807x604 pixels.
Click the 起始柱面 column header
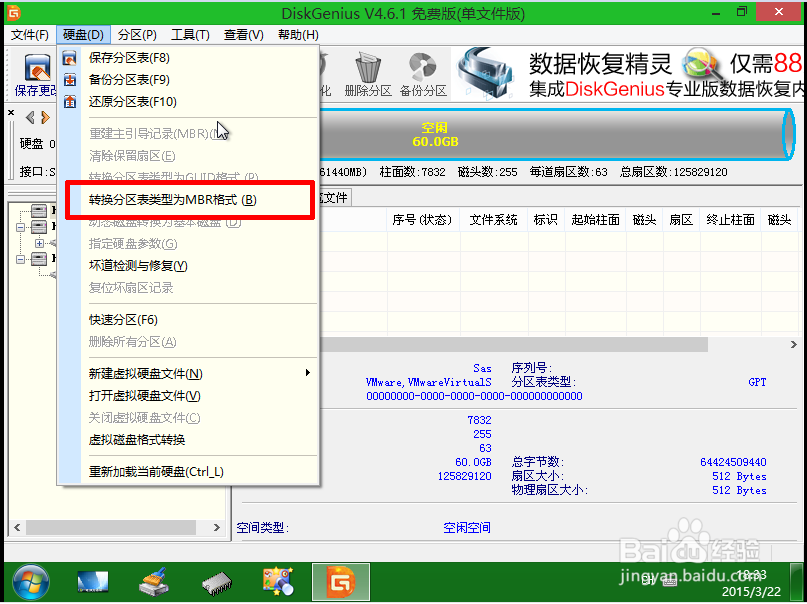click(x=595, y=220)
